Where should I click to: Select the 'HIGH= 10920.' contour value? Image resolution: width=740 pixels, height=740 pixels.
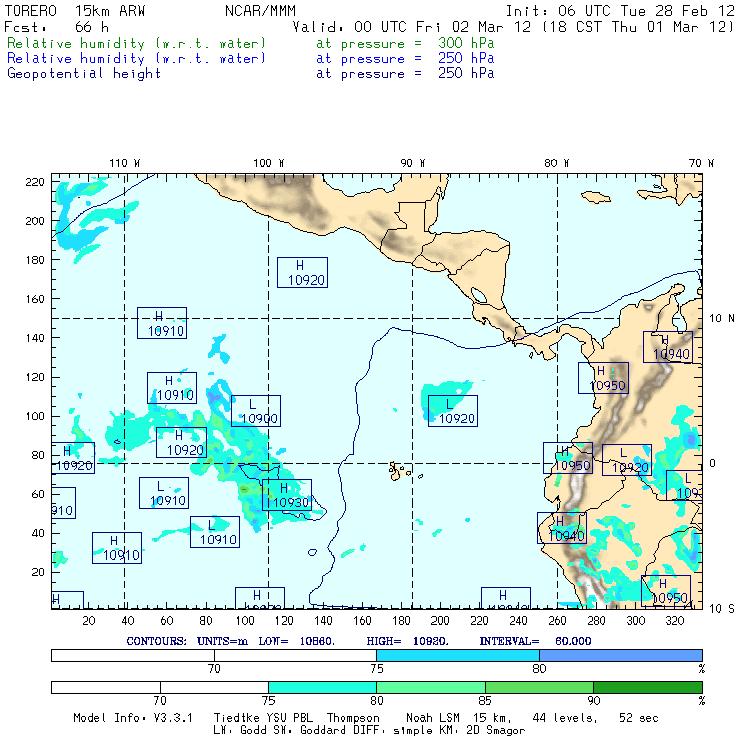408,641
